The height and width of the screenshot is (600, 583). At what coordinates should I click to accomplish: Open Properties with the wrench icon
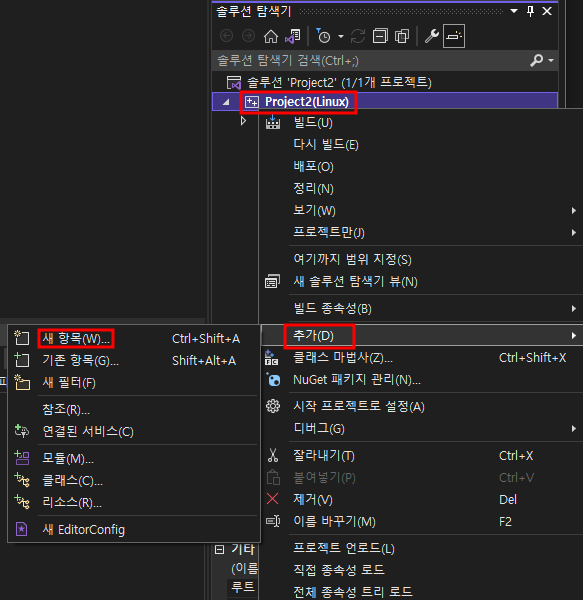[x=432, y=36]
